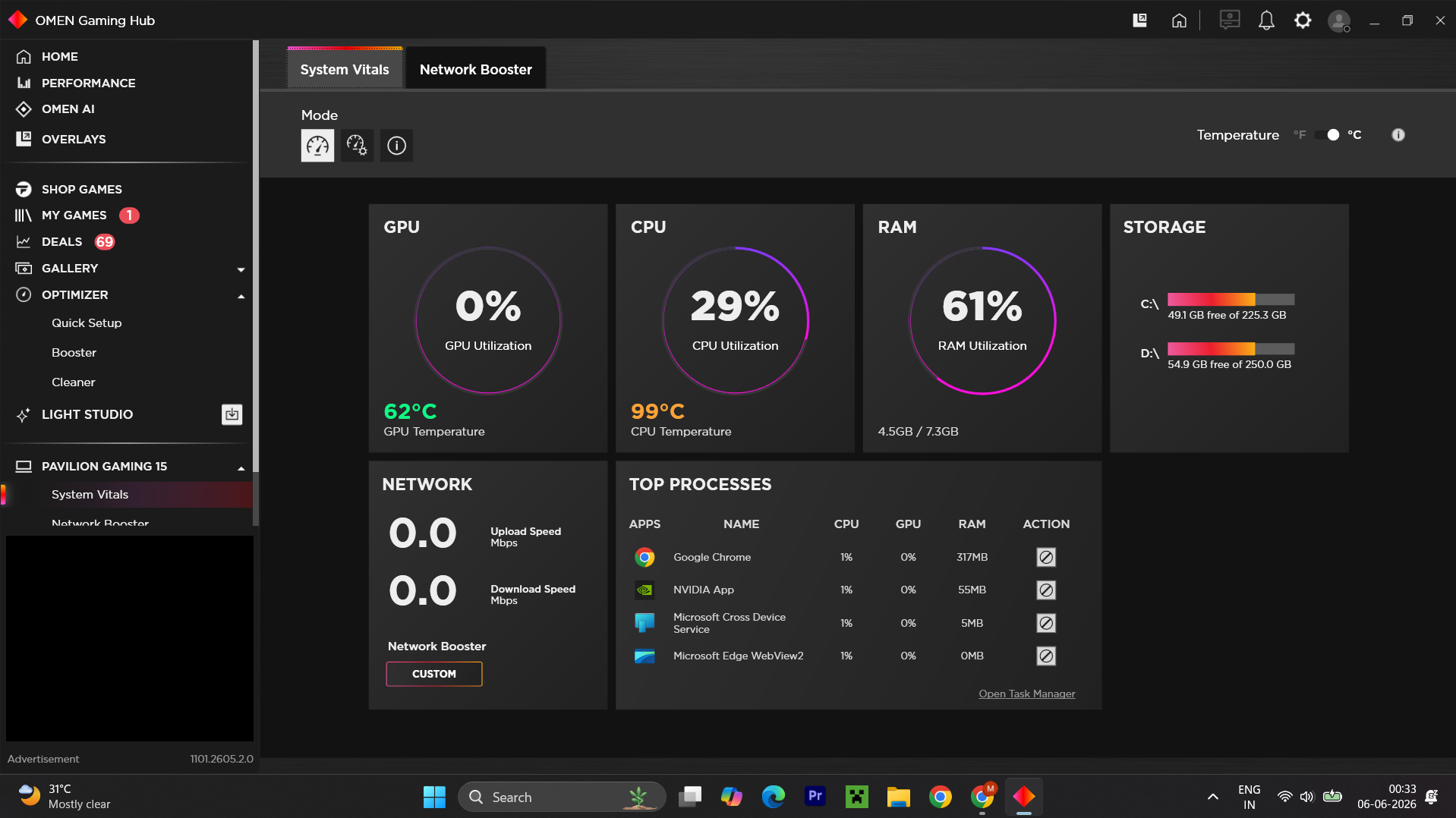This screenshot has height=818, width=1456.
Task: Click the Temperature info icon
Action: pos(1398,135)
